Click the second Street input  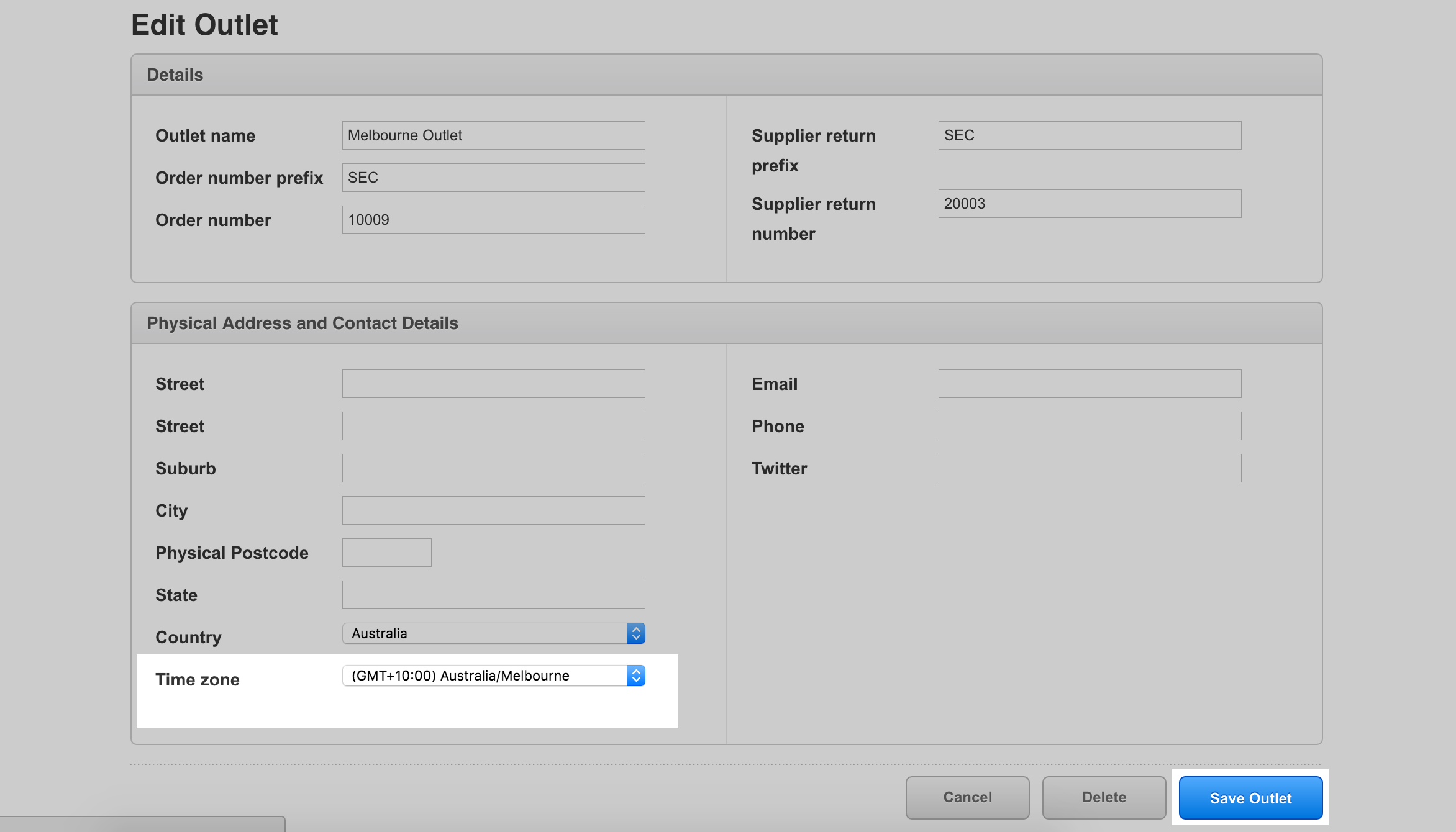pyautogui.click(x=493, y=426)
